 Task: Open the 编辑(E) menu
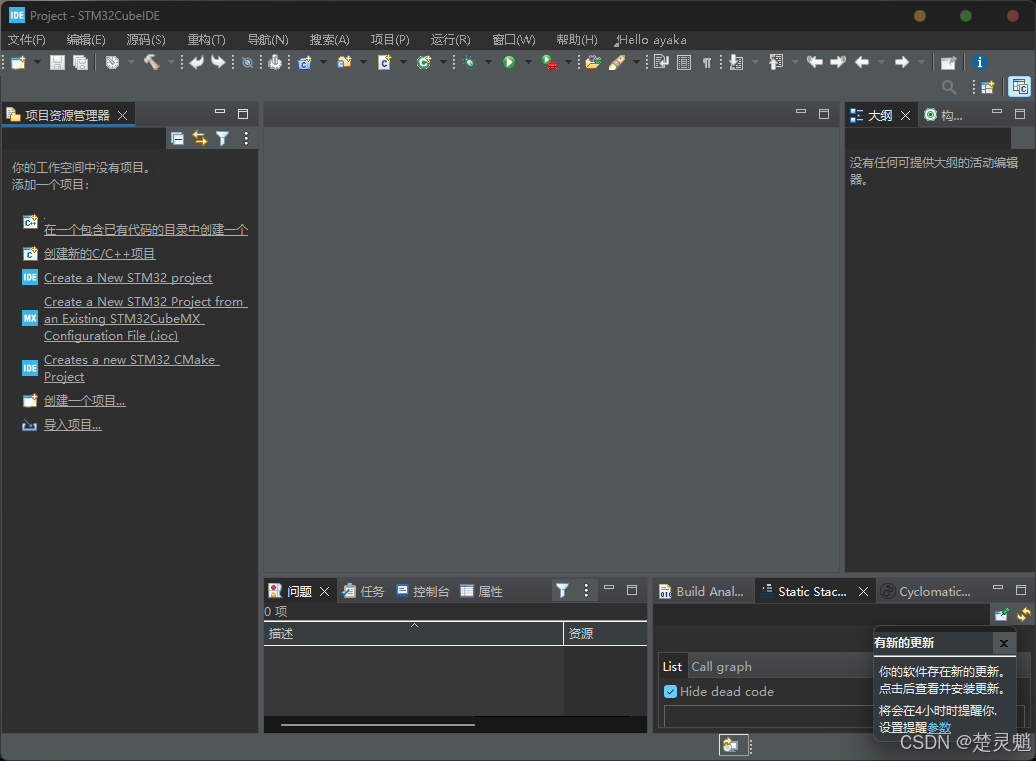(86, 40)
